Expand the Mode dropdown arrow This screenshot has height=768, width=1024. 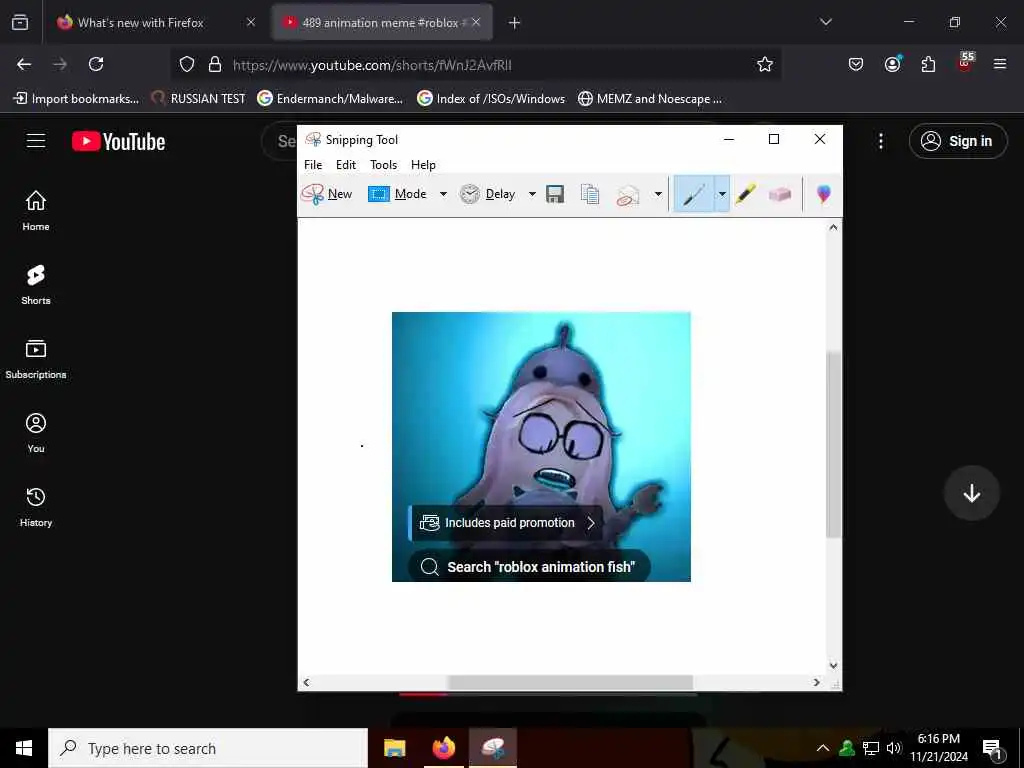point(443,194)
